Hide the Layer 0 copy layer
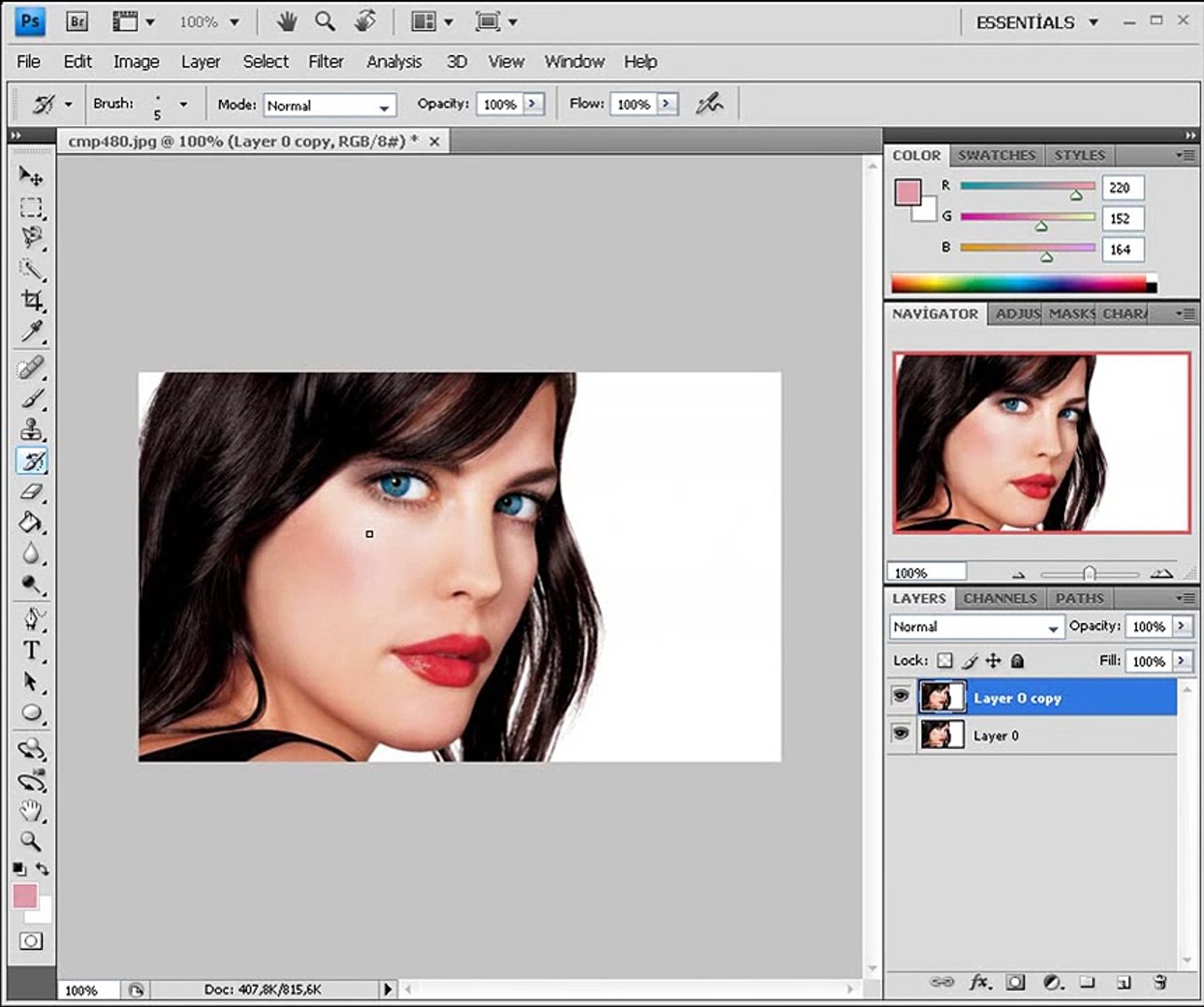This screenshot has width=1204, height=1007. (x=900, y=697)
